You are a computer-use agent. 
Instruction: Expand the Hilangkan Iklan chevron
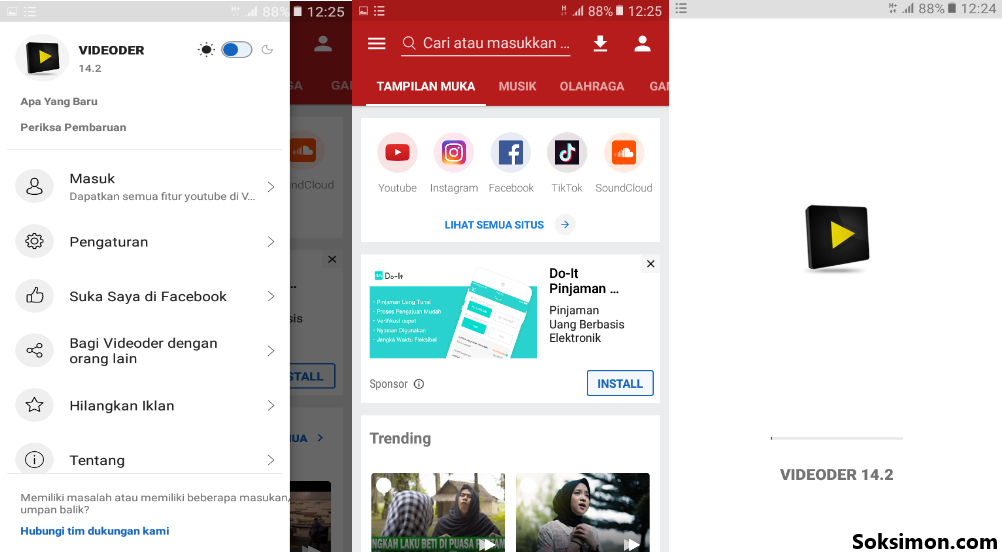(x=271, y=405)
